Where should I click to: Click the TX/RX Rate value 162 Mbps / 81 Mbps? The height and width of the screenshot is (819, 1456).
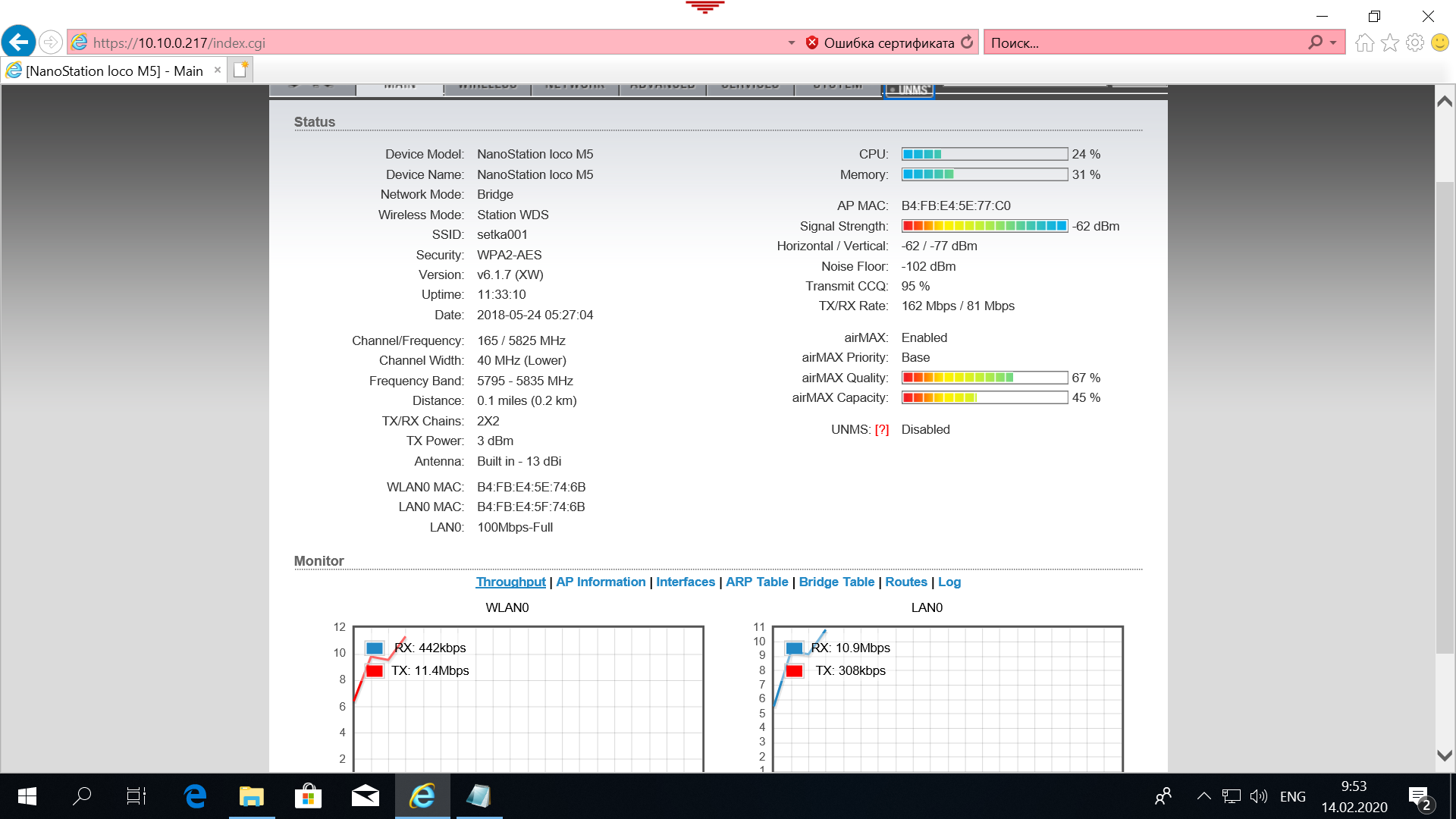[x=958, y=306]
